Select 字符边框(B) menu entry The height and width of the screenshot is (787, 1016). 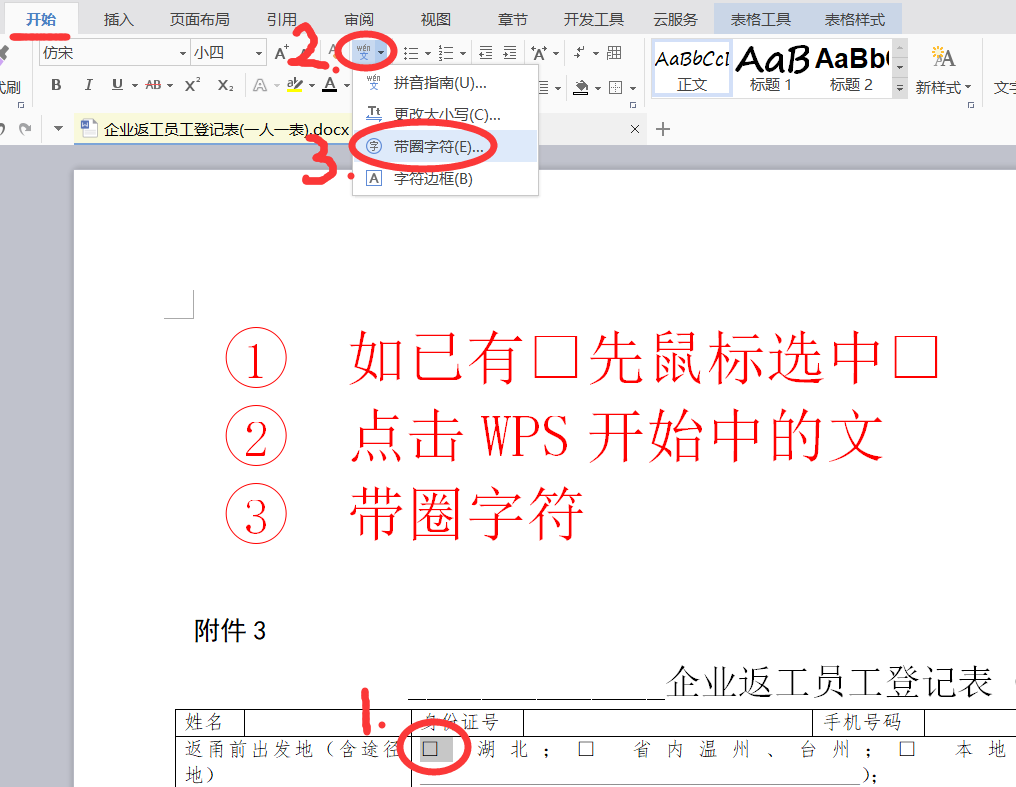pos(445,178)
